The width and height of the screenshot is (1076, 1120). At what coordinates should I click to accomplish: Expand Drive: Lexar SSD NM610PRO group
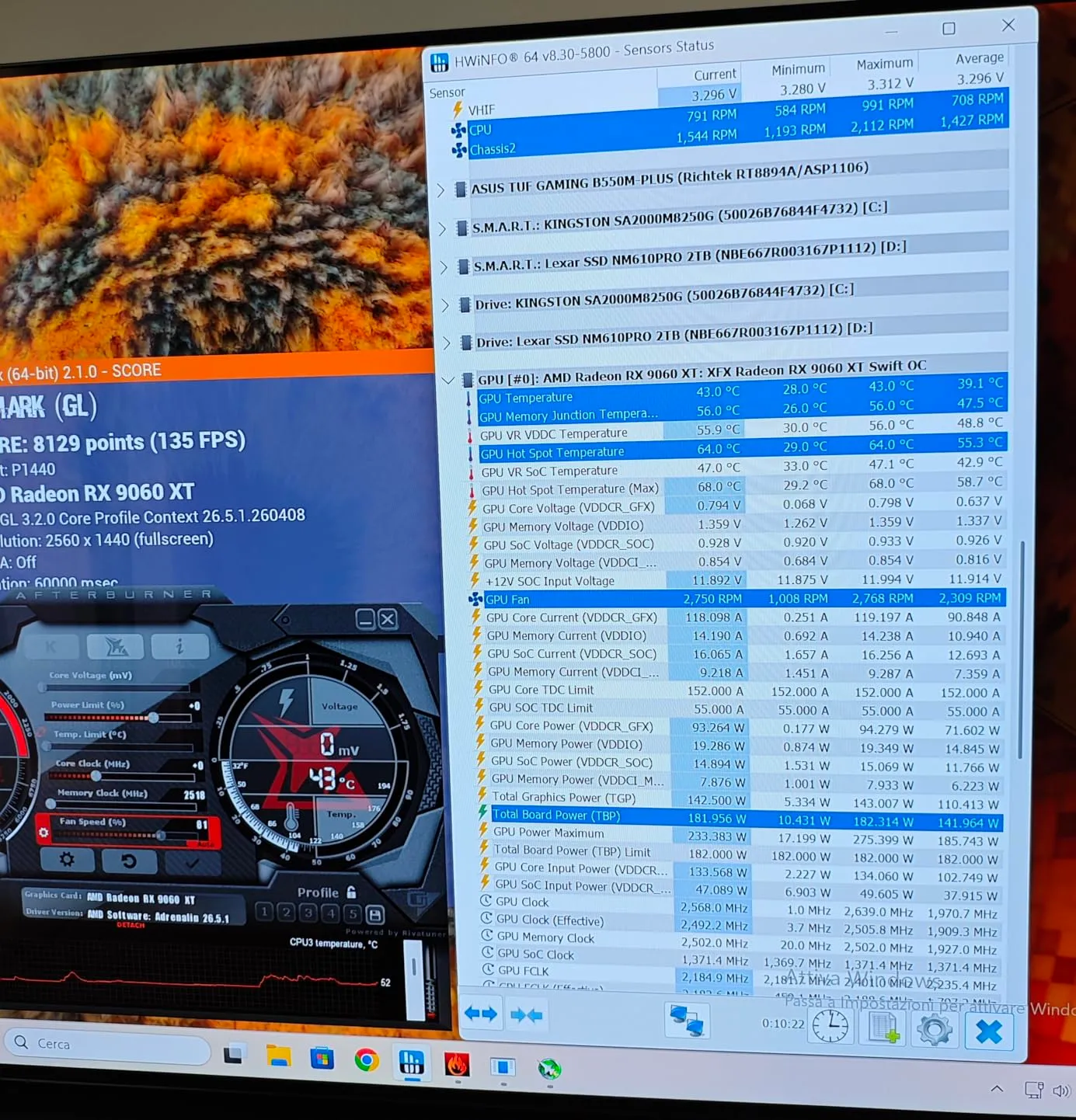pyautogui.click(x=447, y=343)
